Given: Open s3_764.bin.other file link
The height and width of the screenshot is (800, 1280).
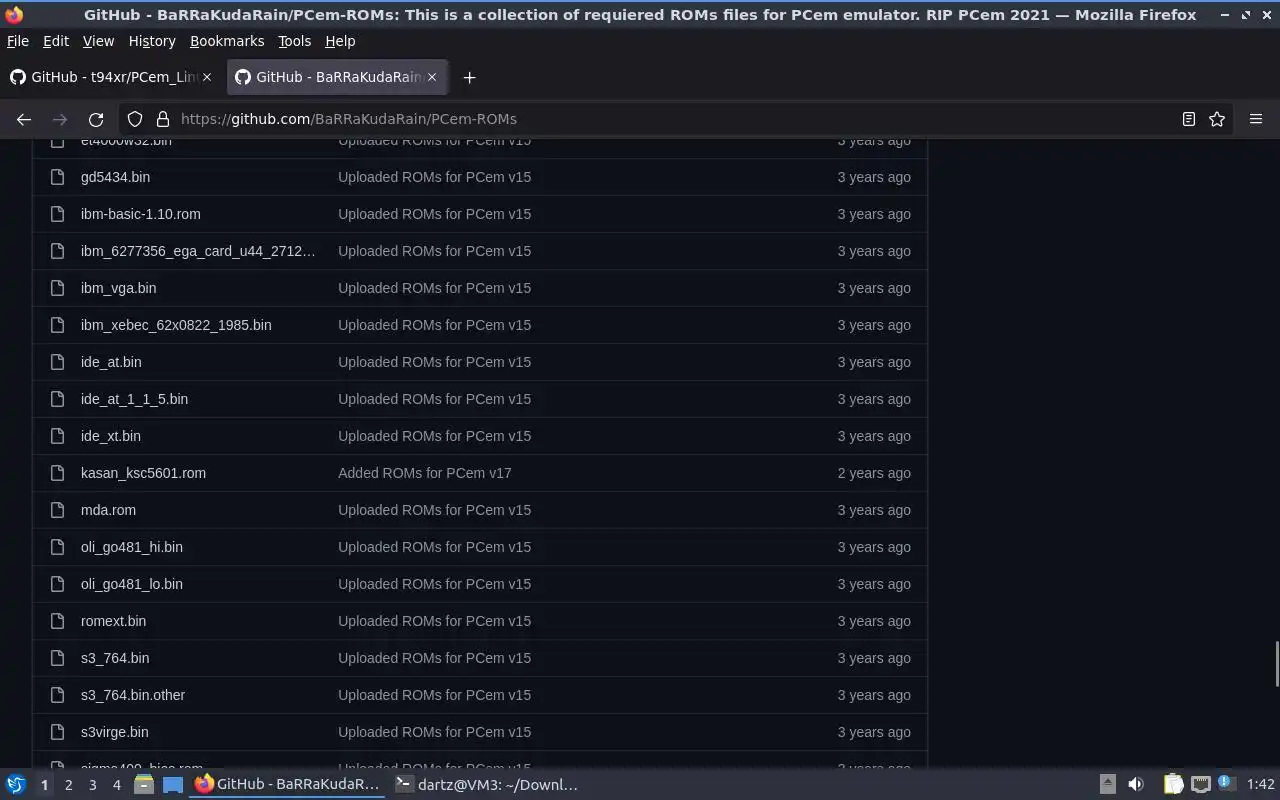Looking at the screenshot, I should [133, 695].
